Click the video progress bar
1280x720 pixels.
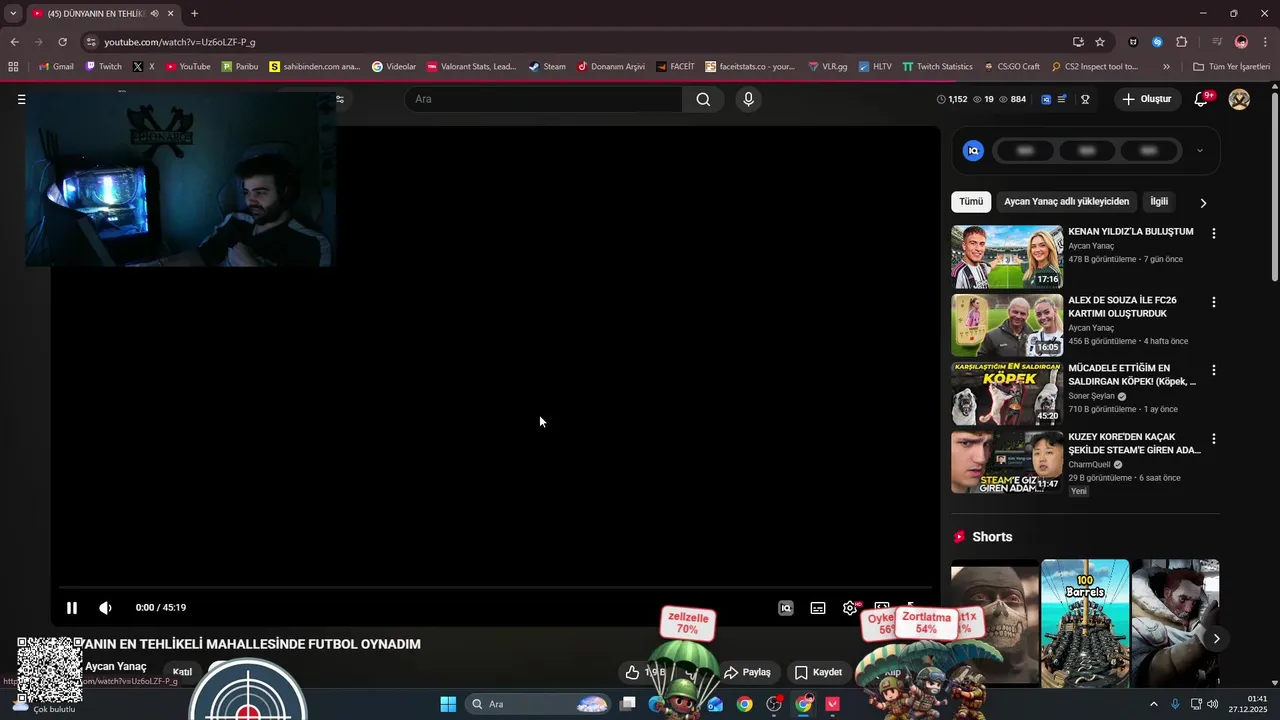click(x=495, y=588)
